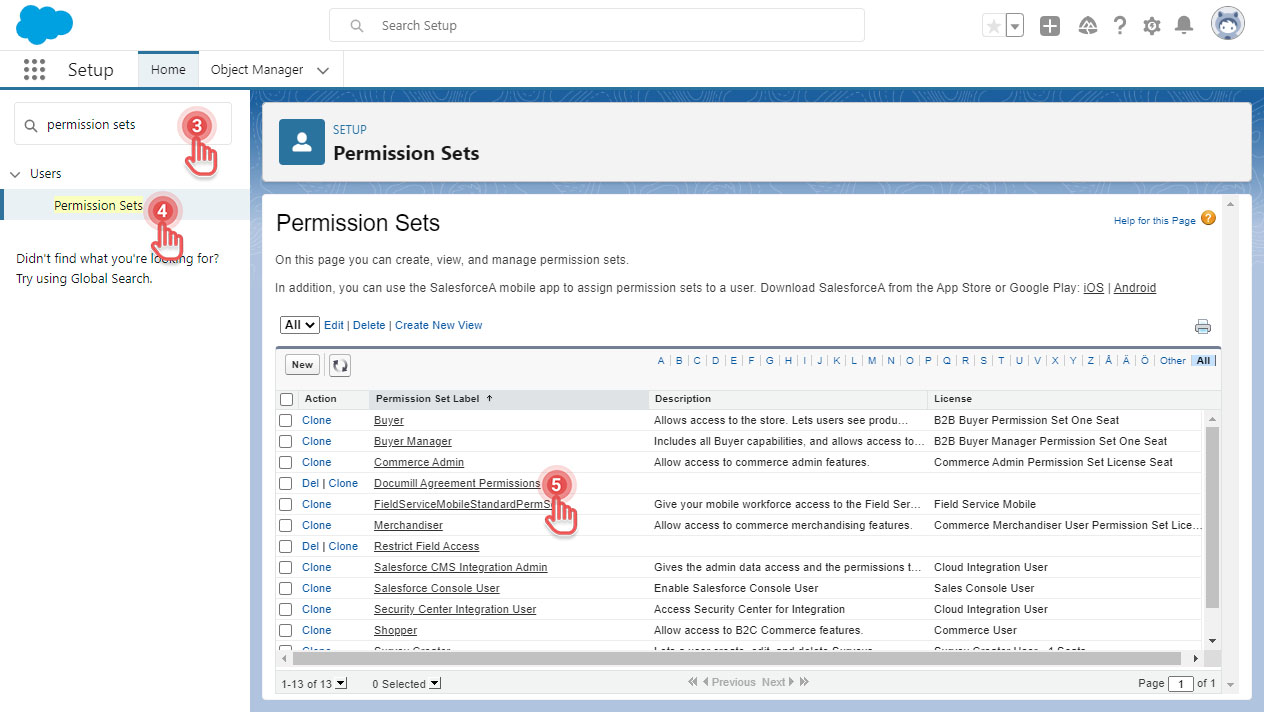Viewport: 1264px width, 712px height.
Task: Switch to the Object Manager tab
Action: pos(258,69)
